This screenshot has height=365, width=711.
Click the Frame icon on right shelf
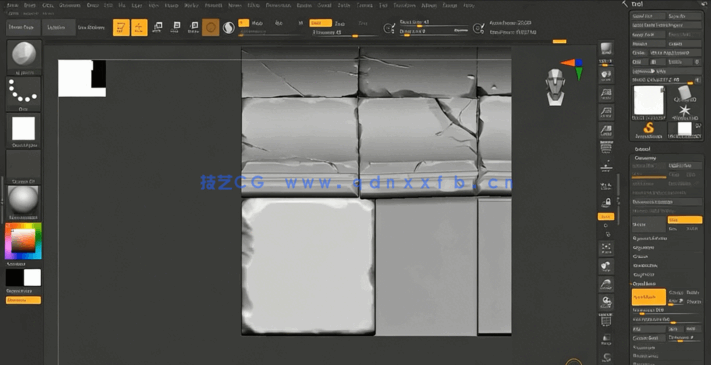[x=606, y=248]
